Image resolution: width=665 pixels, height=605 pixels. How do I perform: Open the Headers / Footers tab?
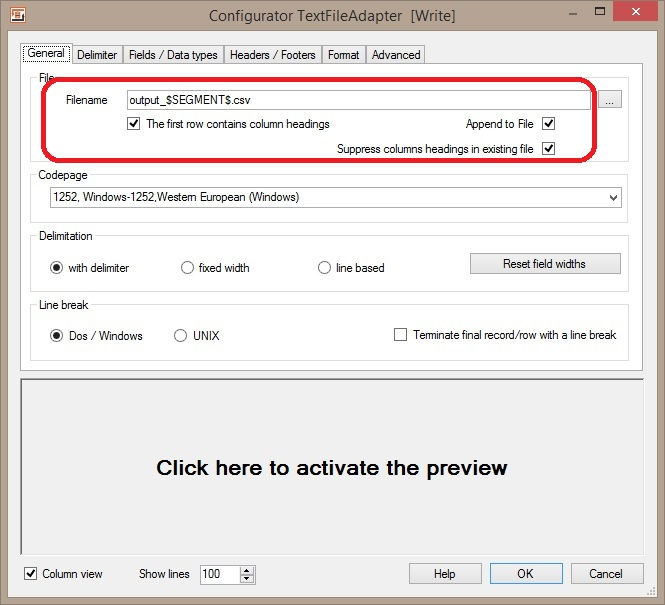(272, 55)
